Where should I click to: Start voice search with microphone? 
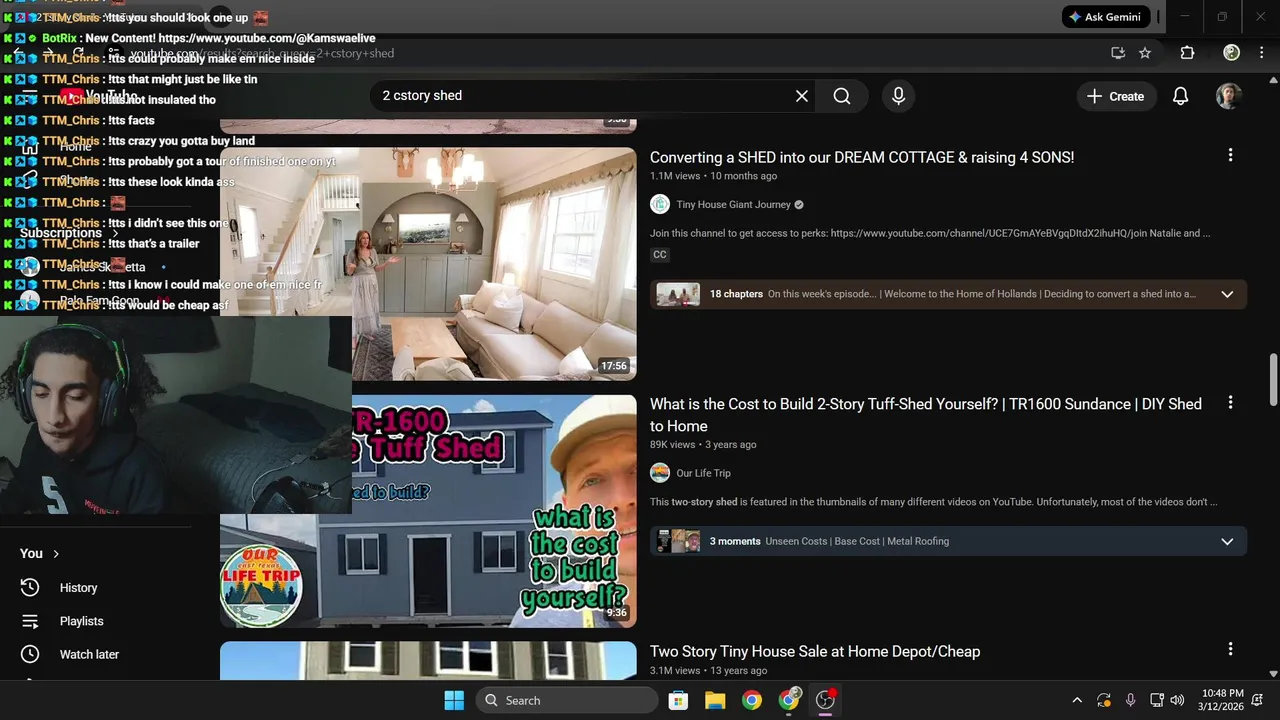[898, 96]
